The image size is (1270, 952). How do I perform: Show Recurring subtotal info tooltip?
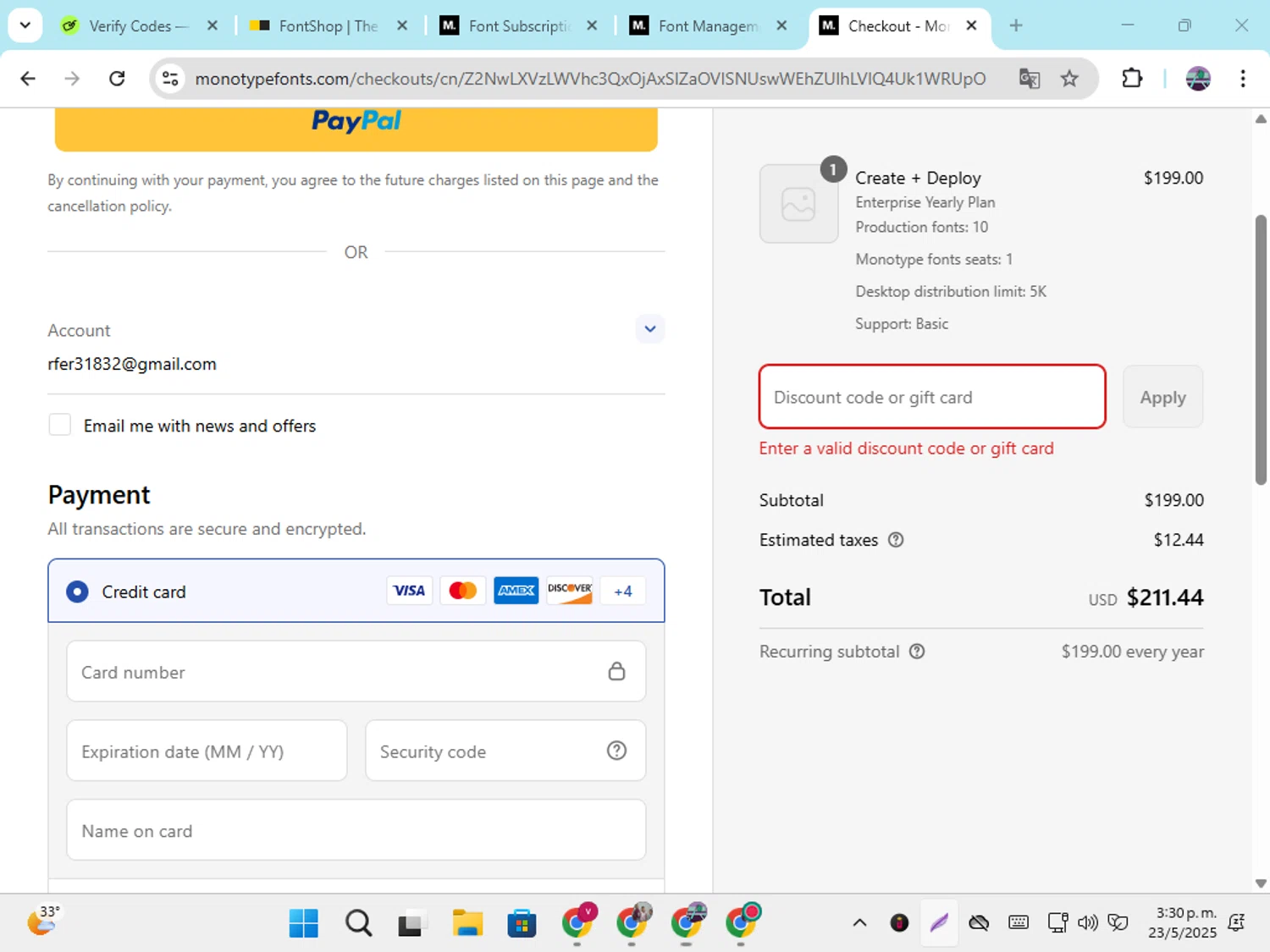point(917,652)
